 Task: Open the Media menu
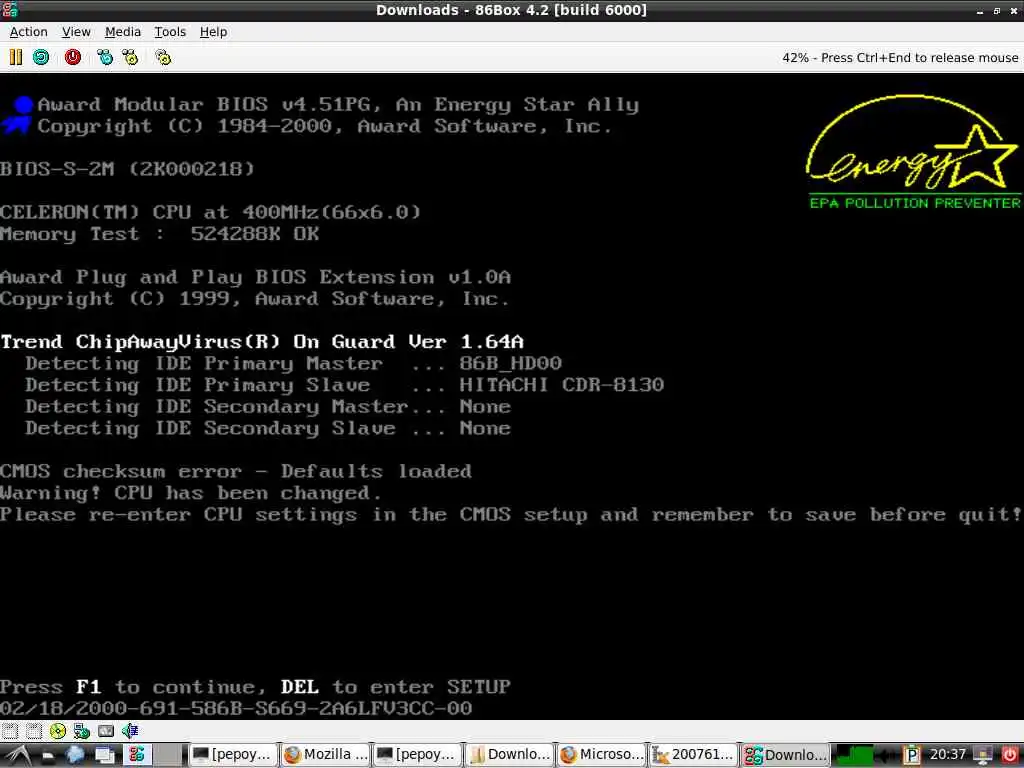coord(123,32)
